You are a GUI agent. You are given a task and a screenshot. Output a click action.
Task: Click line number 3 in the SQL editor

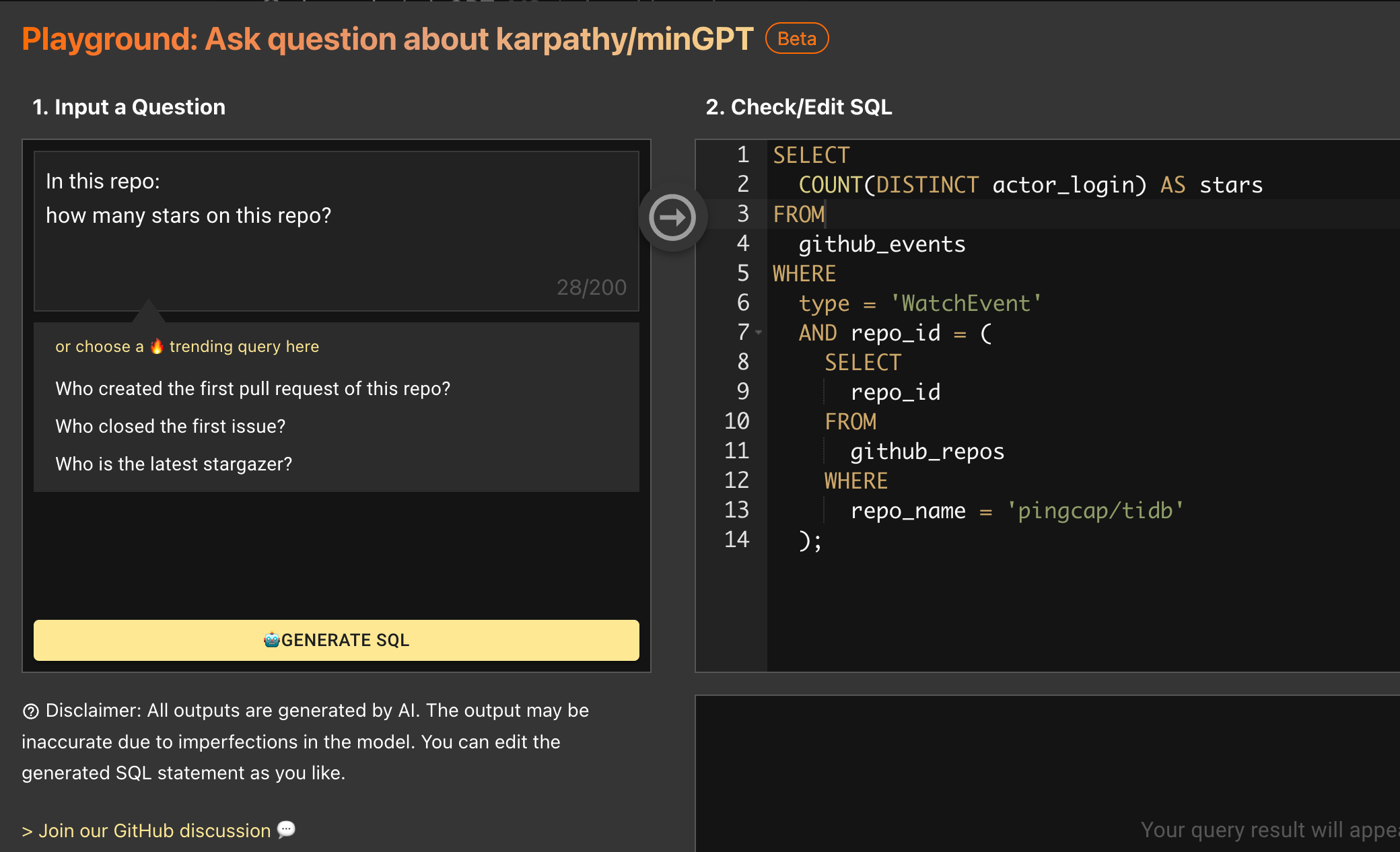point(742,214)
